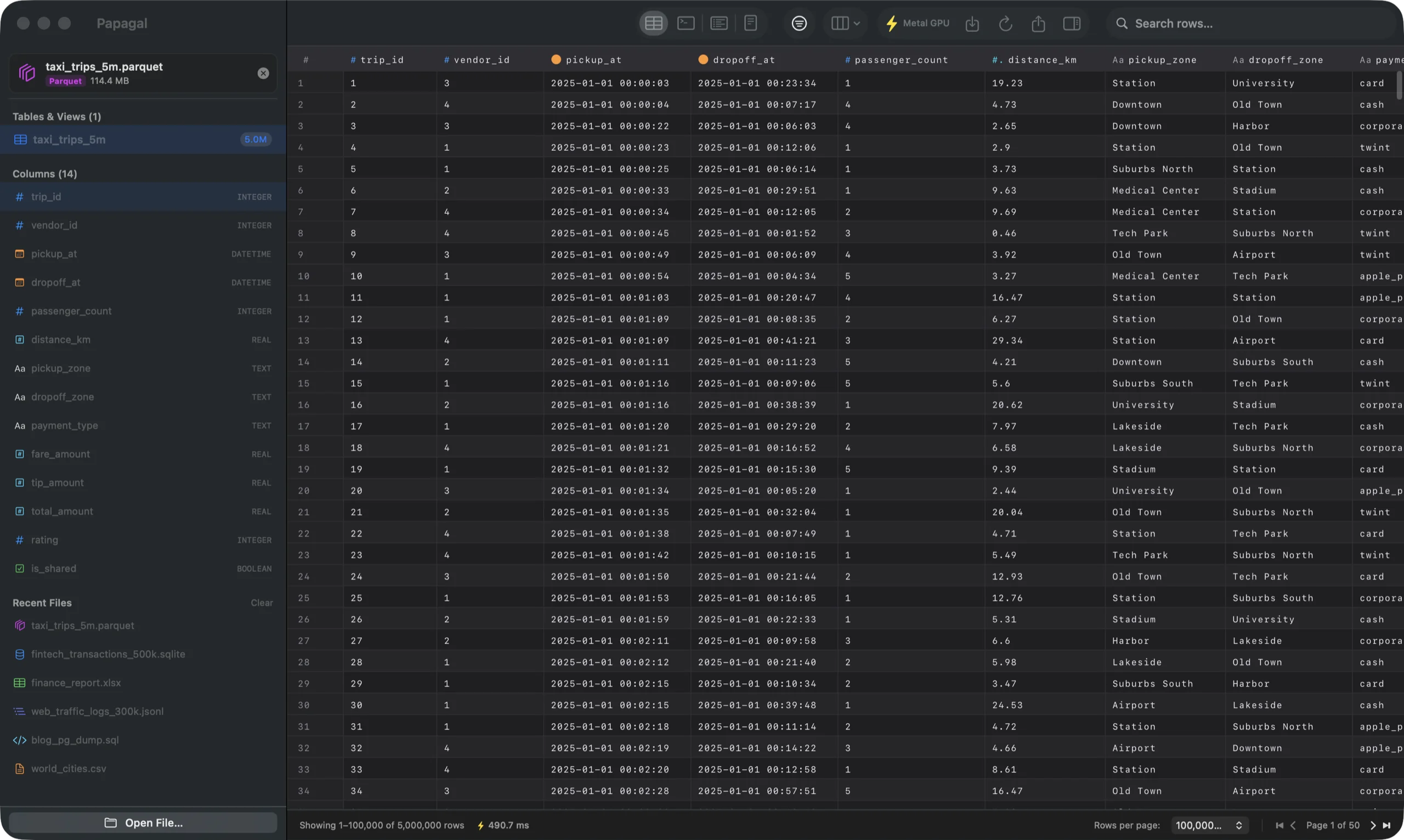
Task: Select the taxi_trips_5m table
Action: pyautogui.click(x=143, y=139)
